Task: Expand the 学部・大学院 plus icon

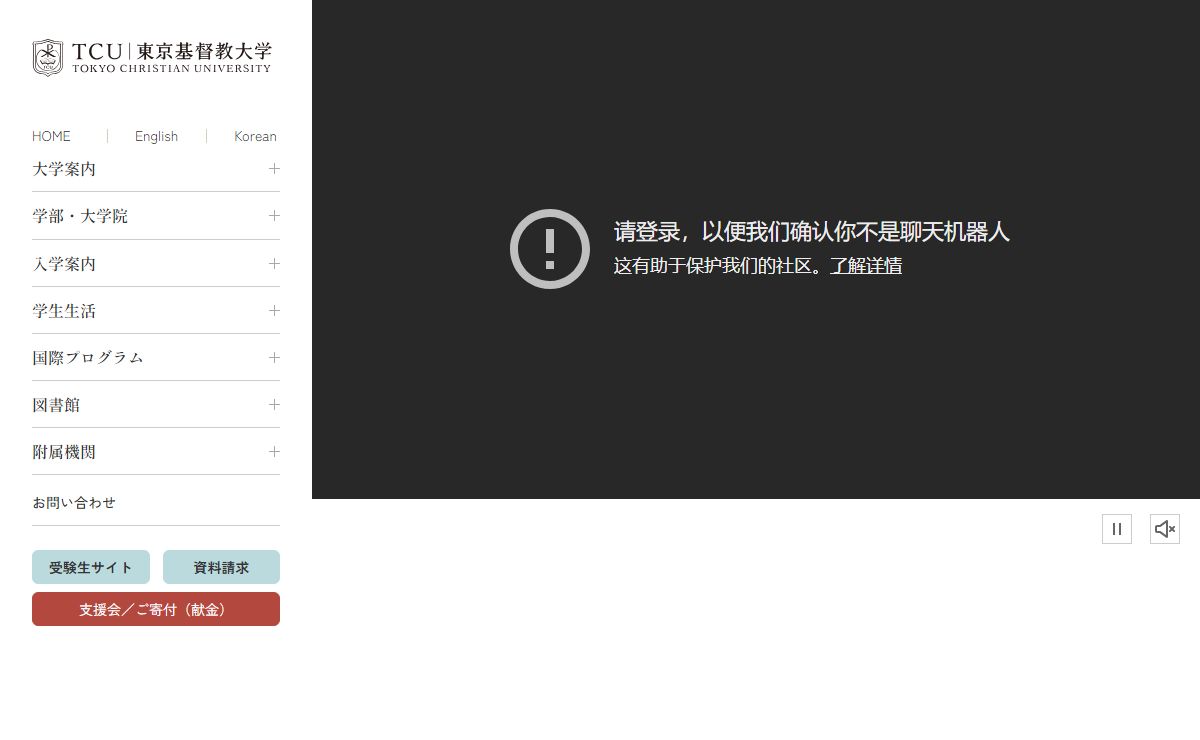Action: tap(274, 216)
